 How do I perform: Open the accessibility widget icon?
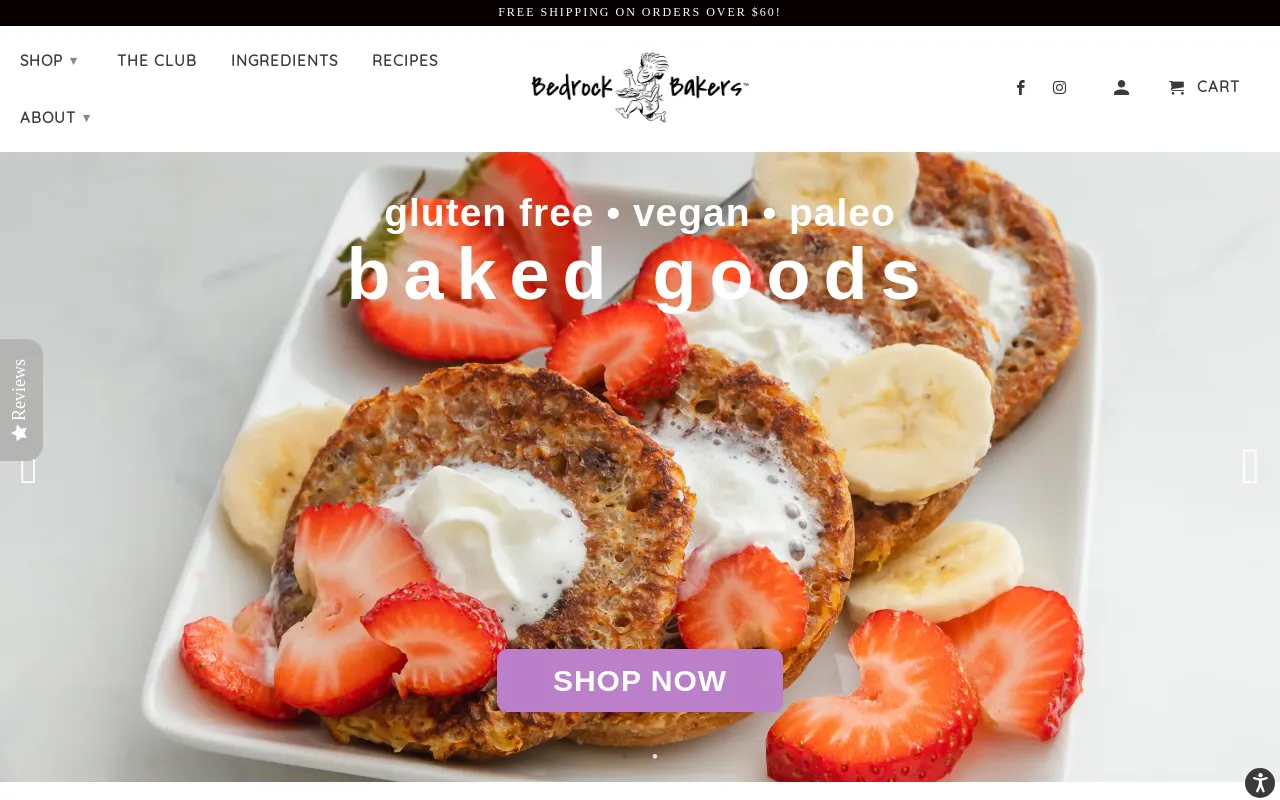[1260, 783]
